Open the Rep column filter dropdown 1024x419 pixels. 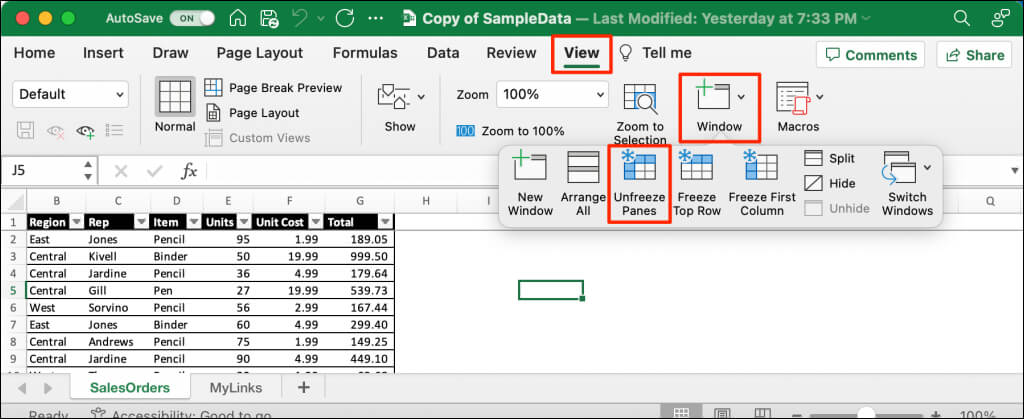[141, 222]
